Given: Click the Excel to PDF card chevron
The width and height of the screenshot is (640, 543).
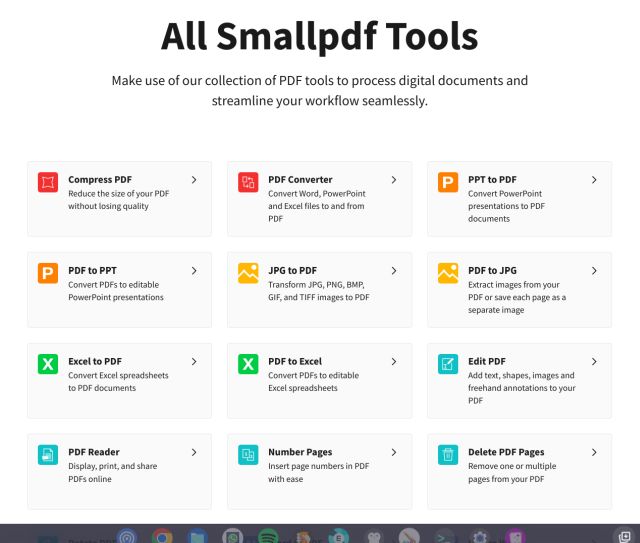Looking at the screenshot, I should pos(194,362).
